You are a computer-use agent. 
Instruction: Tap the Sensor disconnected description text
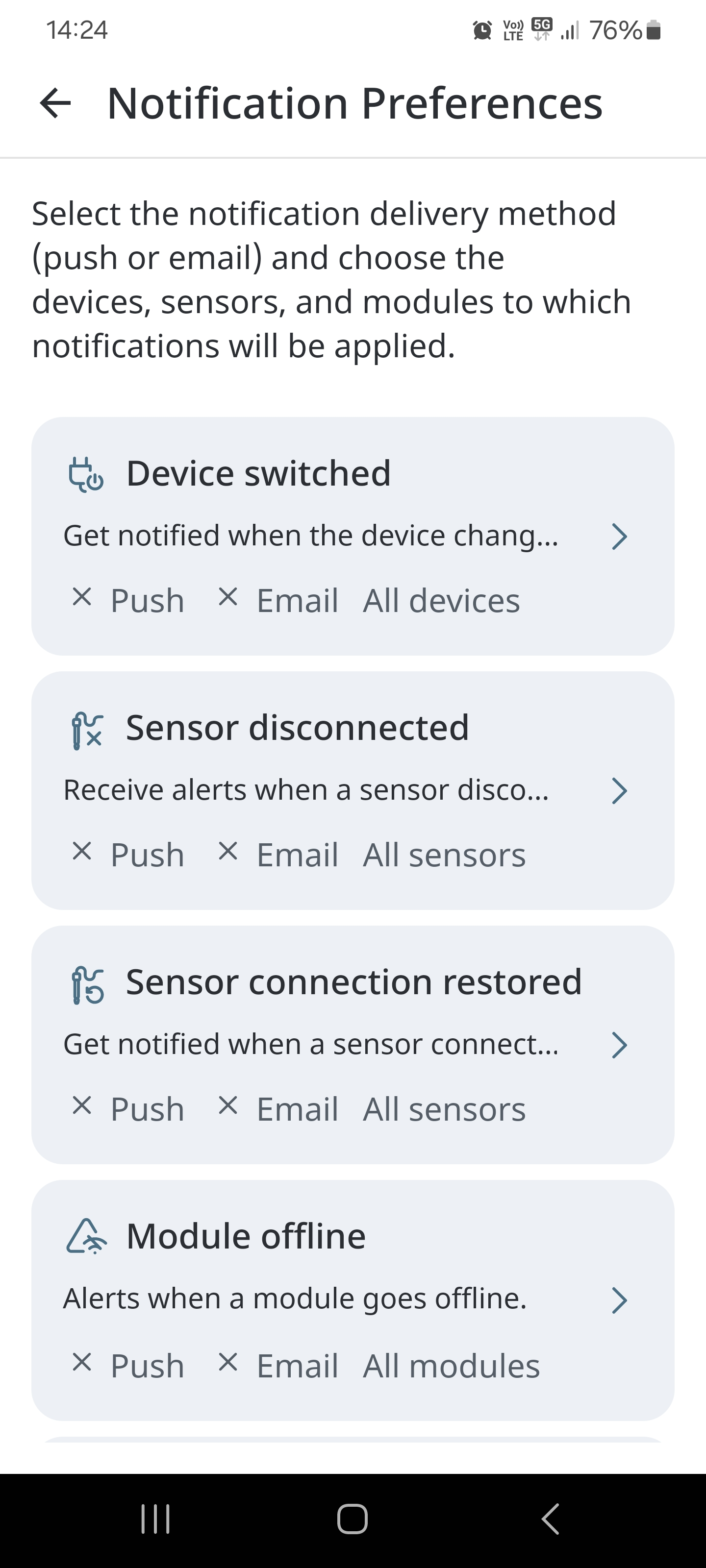coord(306,790)
